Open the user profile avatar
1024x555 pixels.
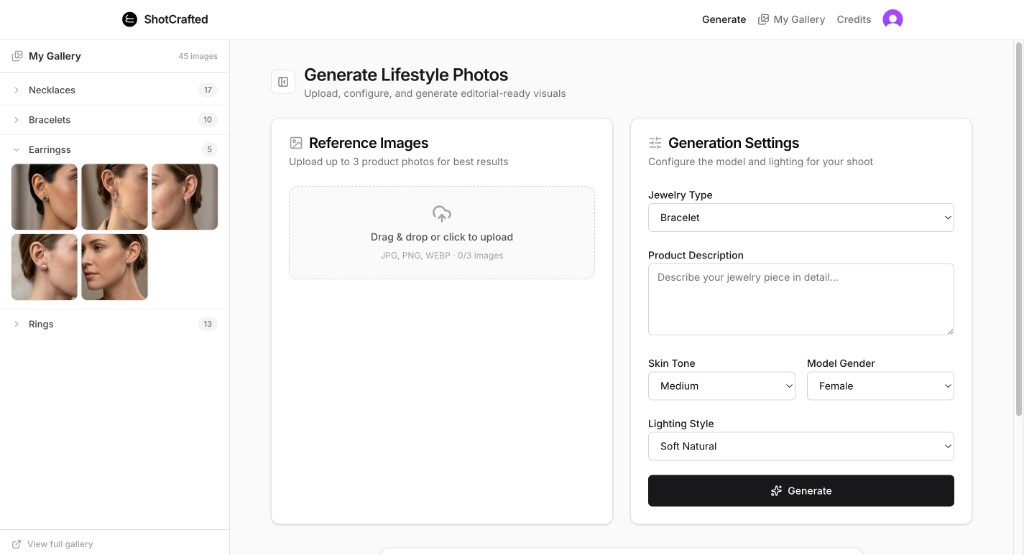point(892,19)
